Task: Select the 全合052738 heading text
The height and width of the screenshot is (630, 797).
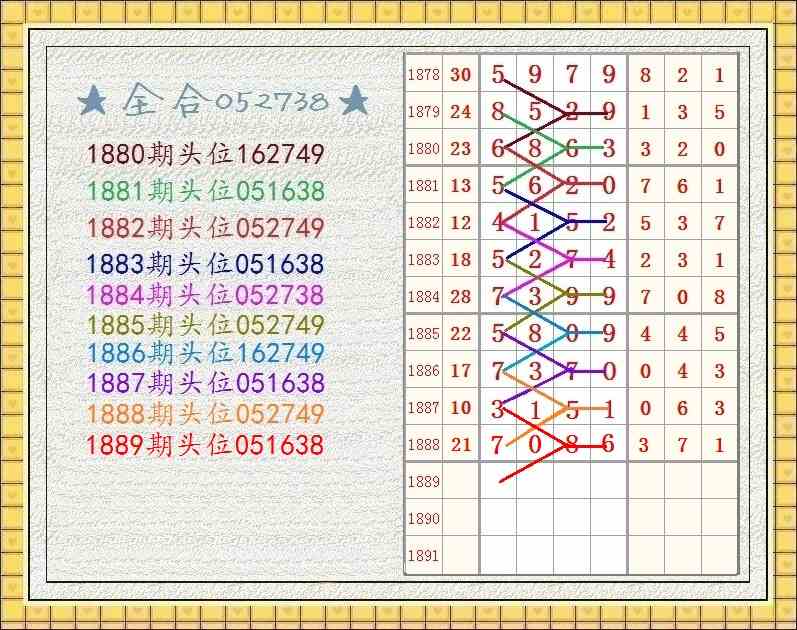Action: (224, 100)
